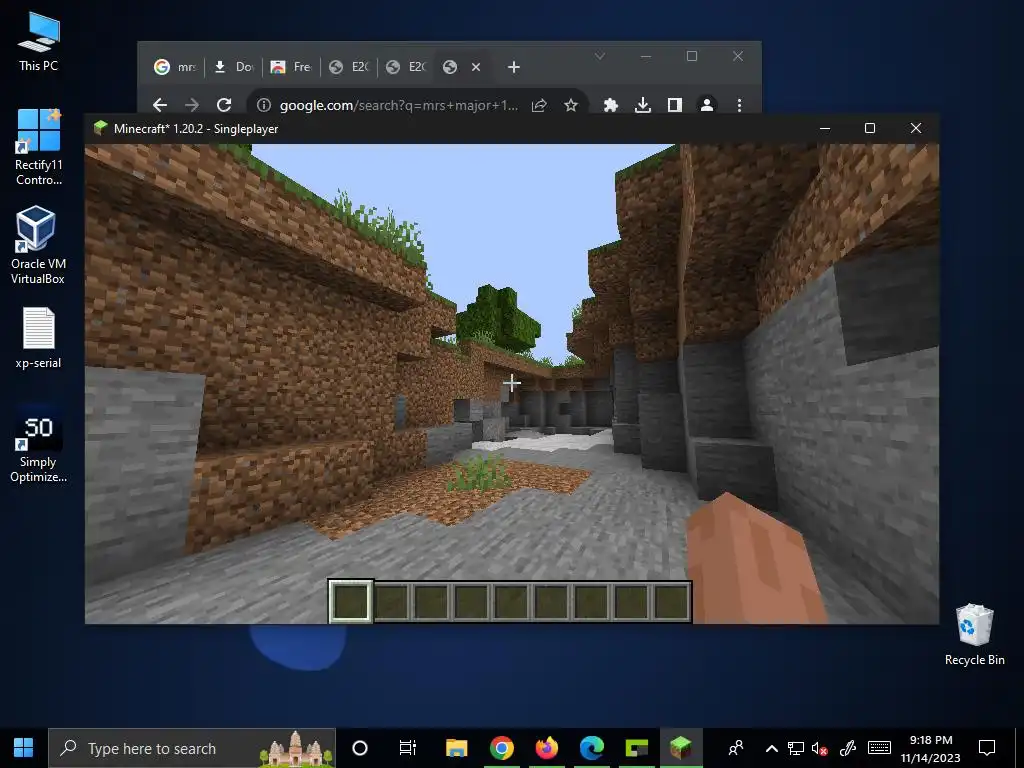Image resolution: width=1024 pixels, height=768 pixels.
Task: Open File Explorer from taskbar
Action: click(x=456, y=748)
